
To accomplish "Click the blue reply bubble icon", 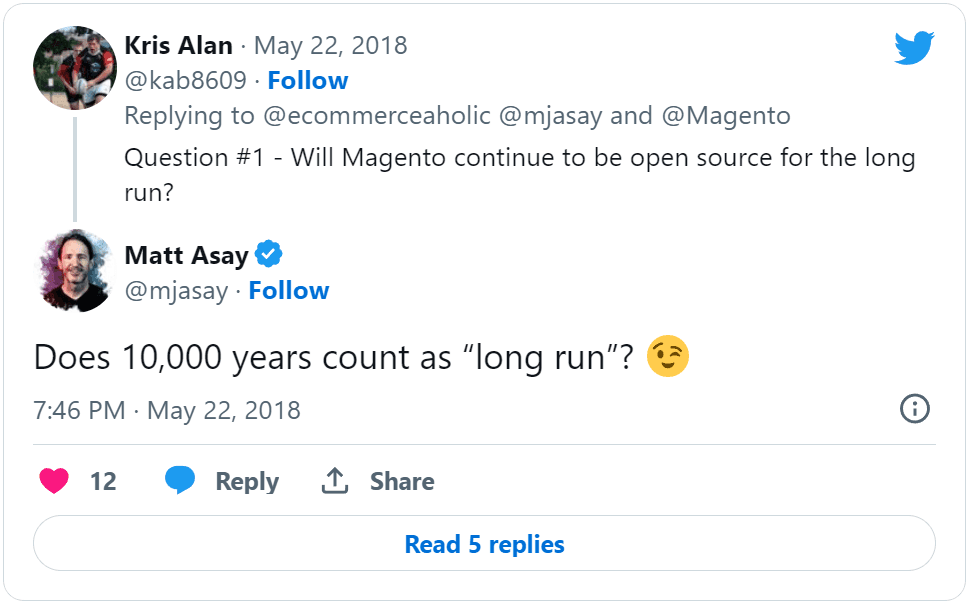I will tap(180, 481).
